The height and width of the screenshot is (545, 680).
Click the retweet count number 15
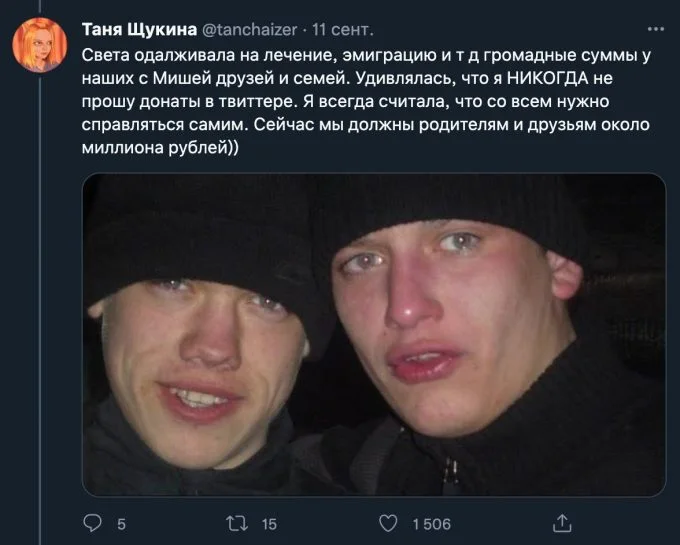coord(269,524)
